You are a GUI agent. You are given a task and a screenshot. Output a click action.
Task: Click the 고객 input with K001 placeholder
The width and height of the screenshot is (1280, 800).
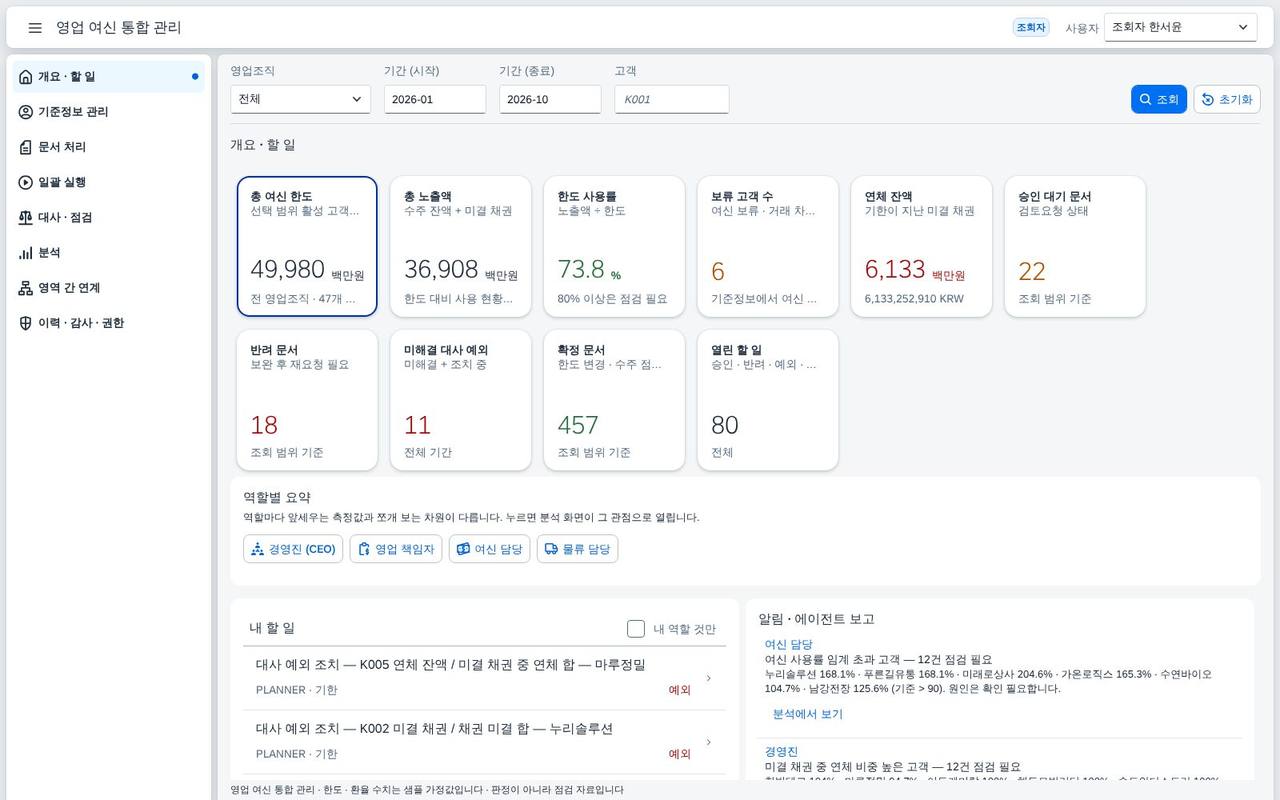pos(672,99)
